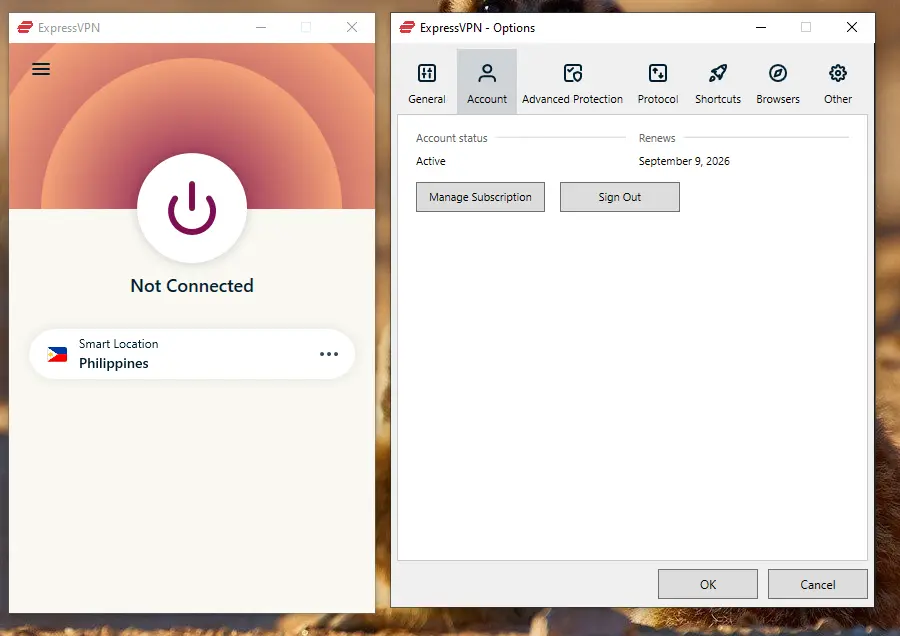Open the Advanced Protection tab
Screen dimensions: 900x636
pos(572,82)
